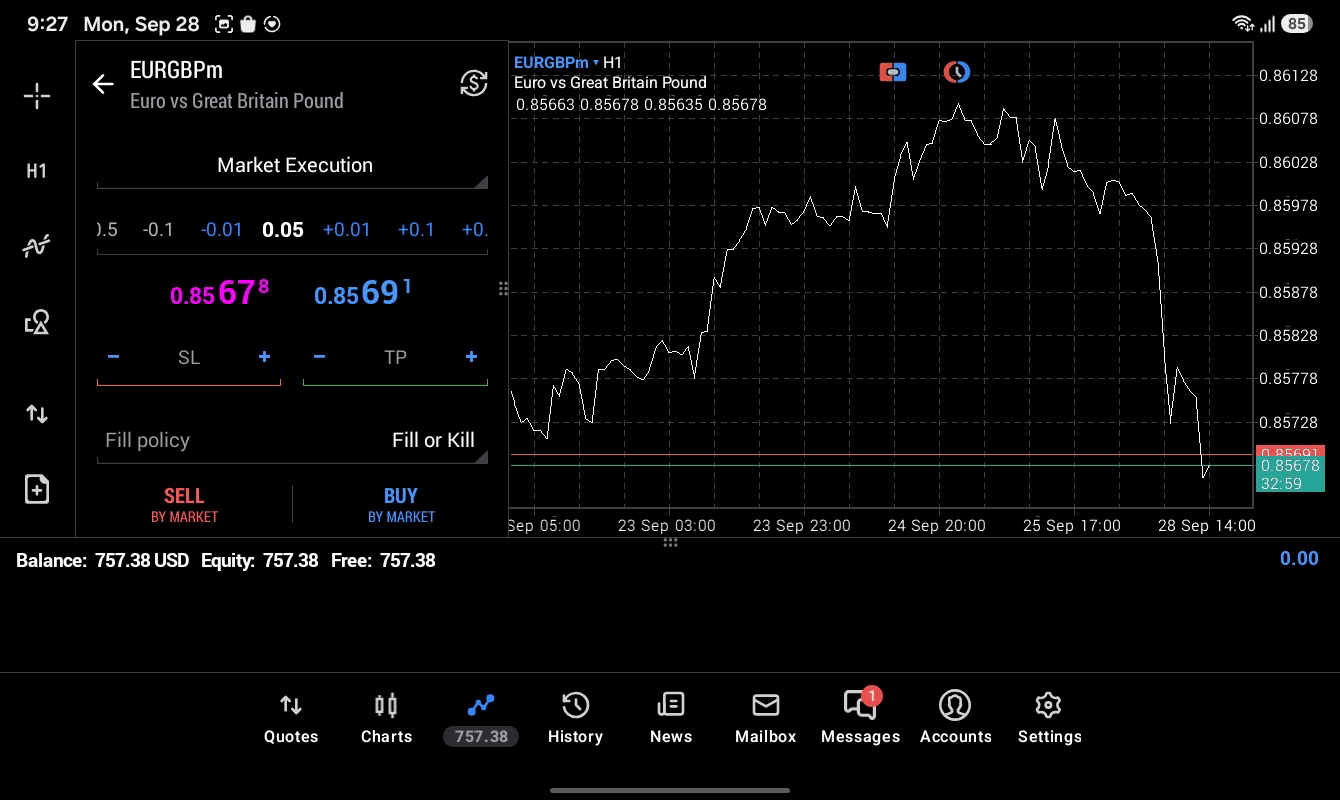This screenshot has width=1340, height=800.
Task: Tap the OHLC values line on chart
Action: [641, 104]
